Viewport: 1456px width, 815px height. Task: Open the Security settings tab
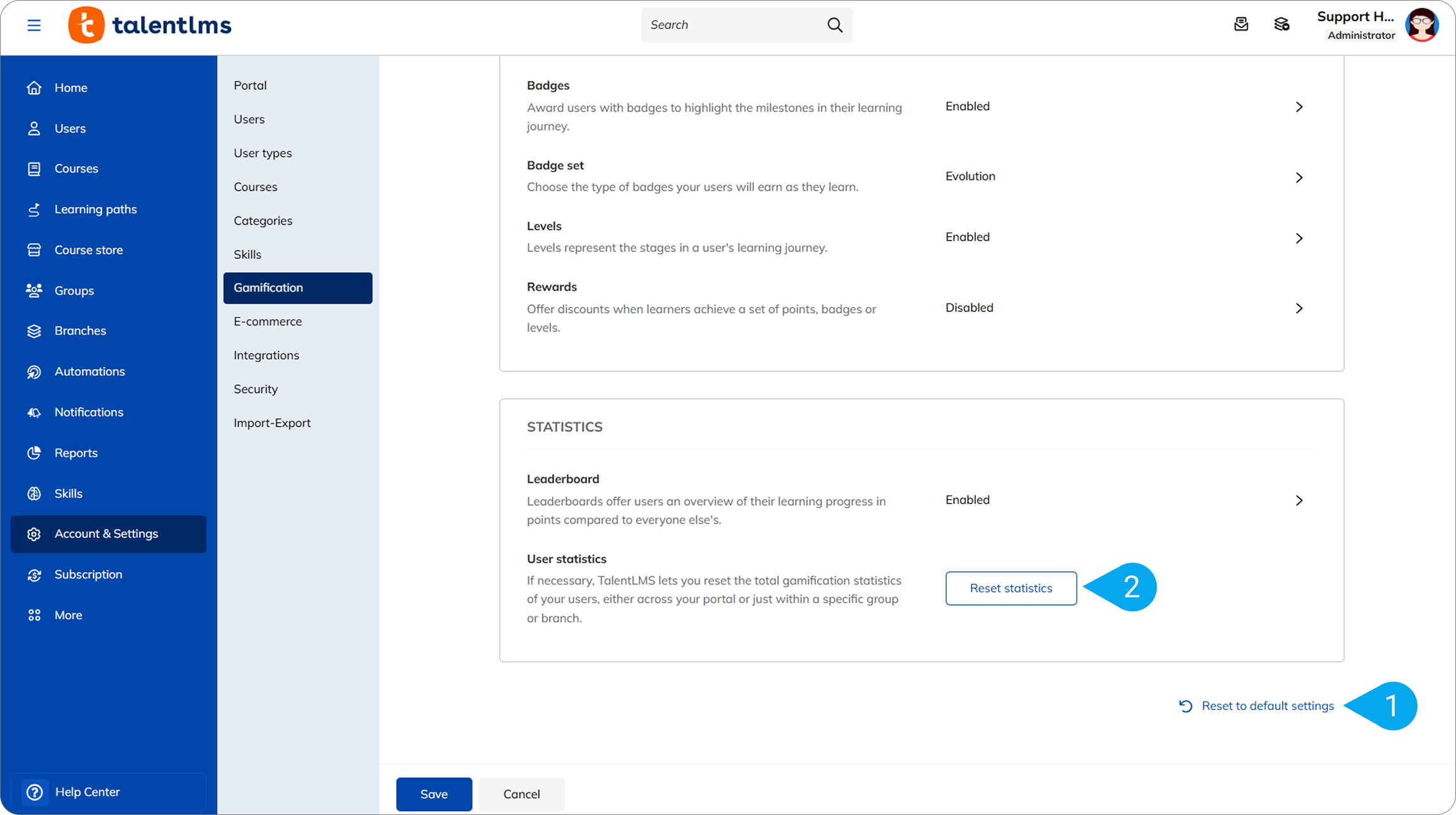coord(256,389)
